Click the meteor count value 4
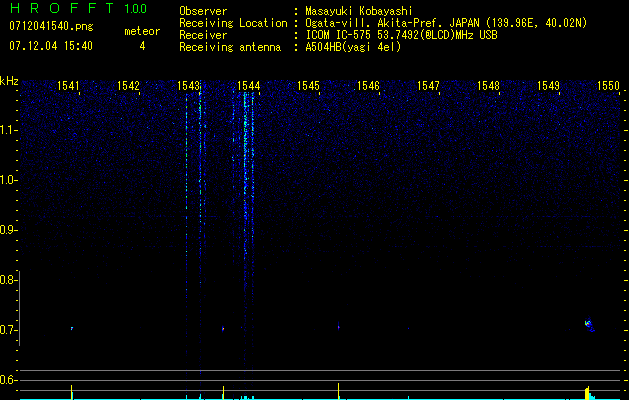The height and width of the screenshot is (400, 629). [x=142, y=46]
